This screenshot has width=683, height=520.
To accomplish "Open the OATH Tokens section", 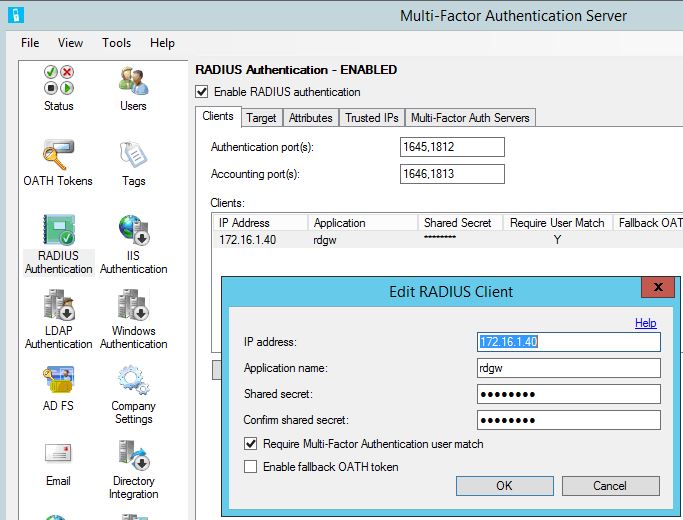I will tap(58, 162).
